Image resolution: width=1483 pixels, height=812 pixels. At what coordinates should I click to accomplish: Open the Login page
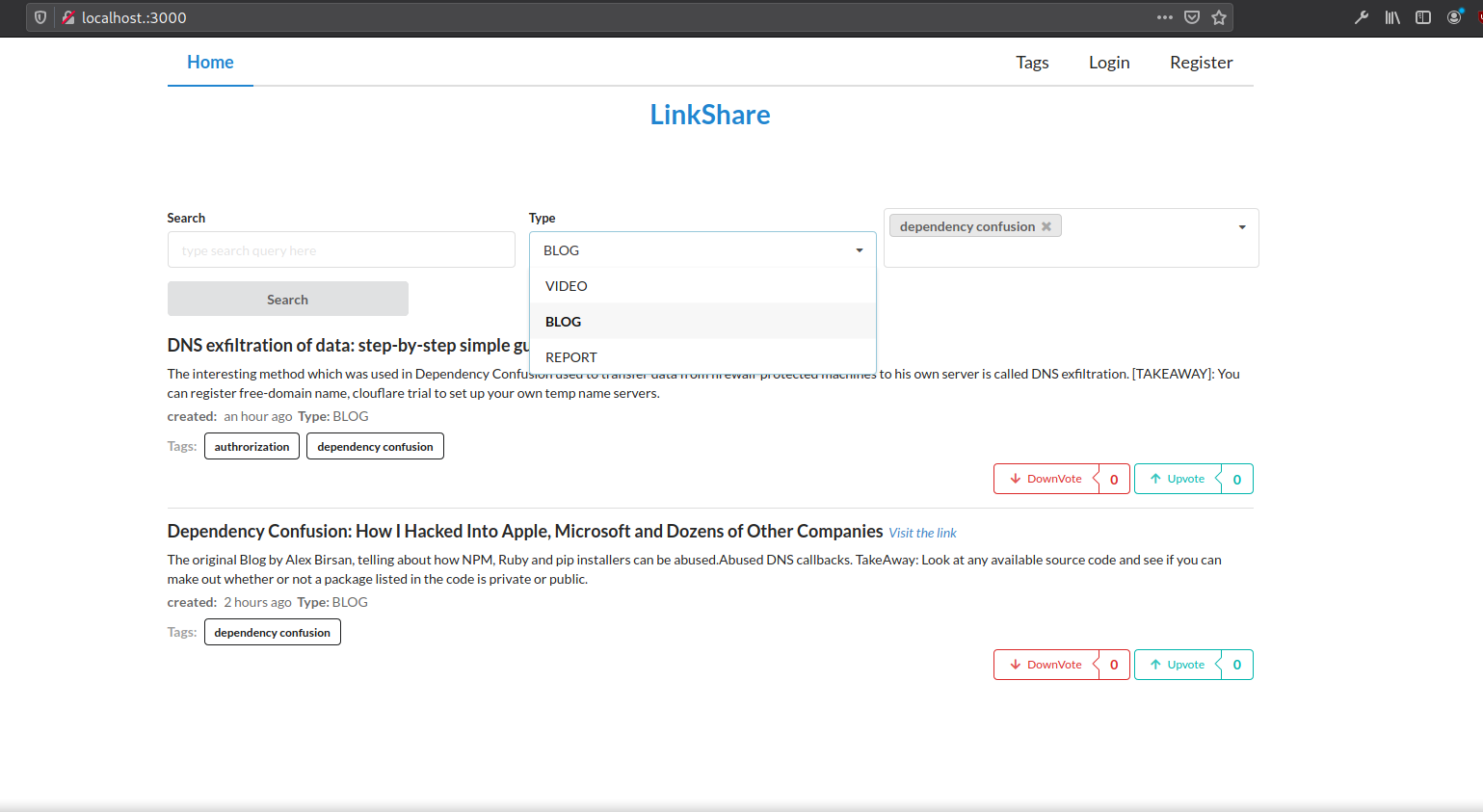pos(1108,62)
